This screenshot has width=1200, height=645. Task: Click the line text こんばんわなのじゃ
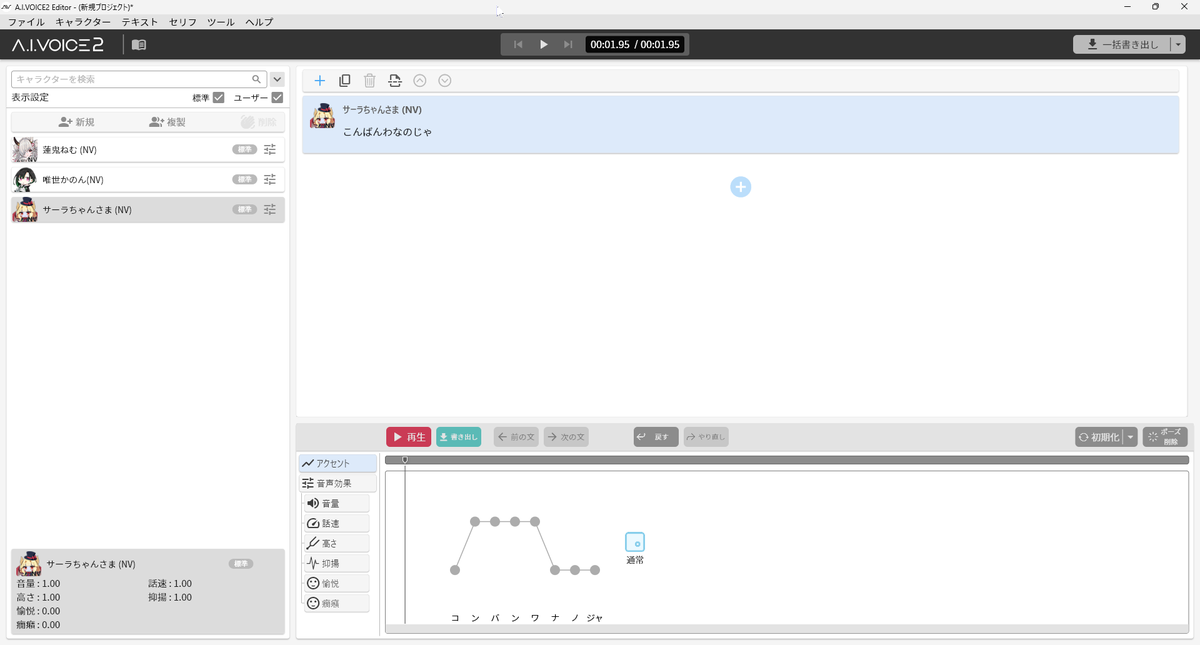point(387,132)
